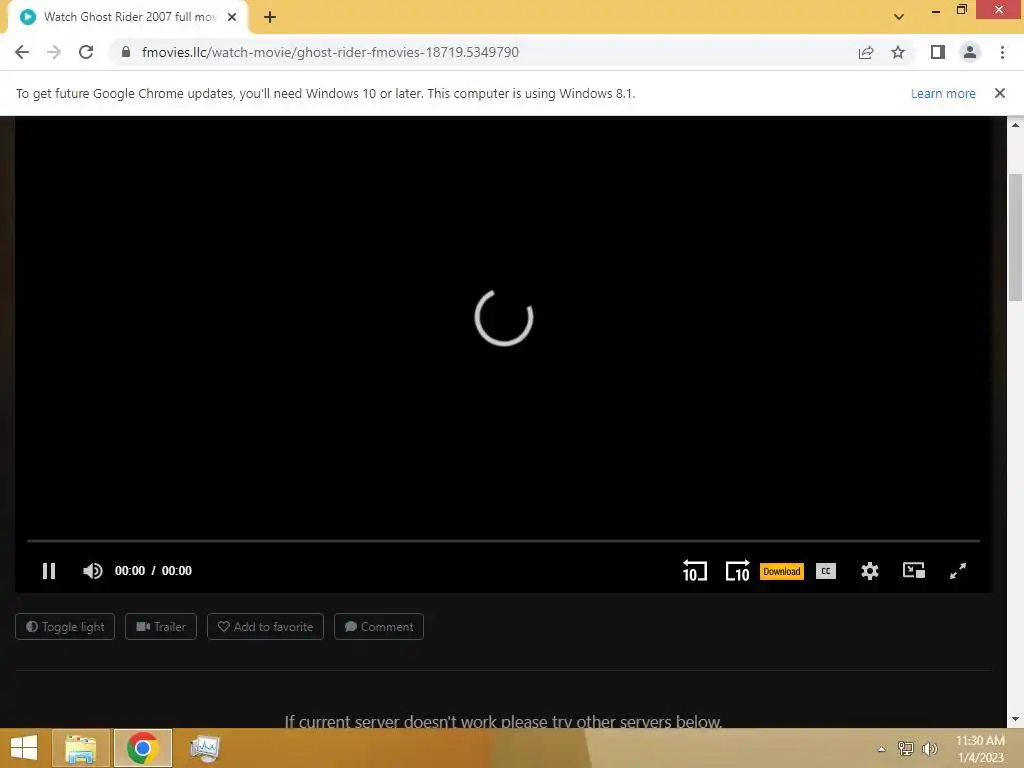The height and width of the screenshot is (768, 1024).
Task: Click scrollbar up arrow
Action: pyautogui.click(x=1016, y=124)
